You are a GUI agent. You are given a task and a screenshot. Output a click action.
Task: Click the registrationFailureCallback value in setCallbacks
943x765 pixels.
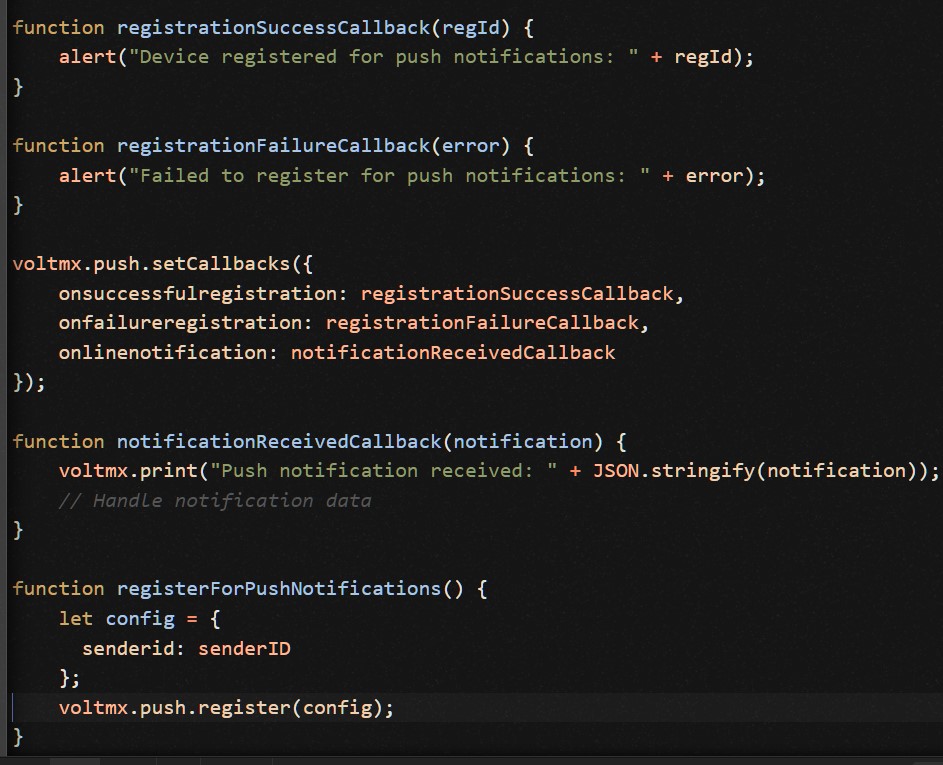tap(482, 323)
